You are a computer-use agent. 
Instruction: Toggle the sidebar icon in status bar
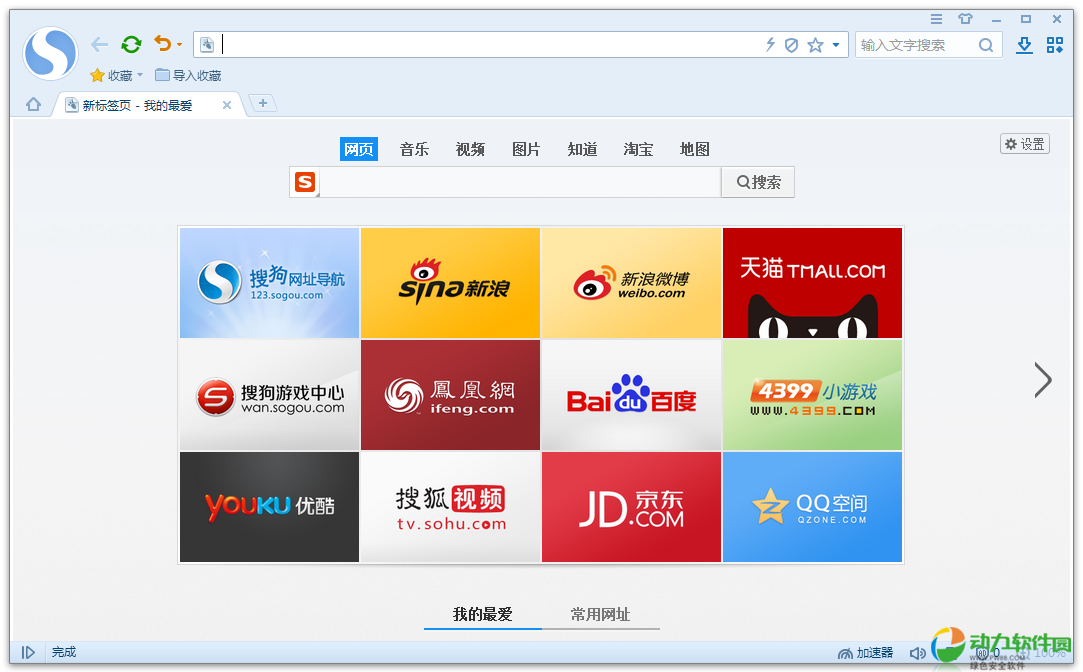28,652
